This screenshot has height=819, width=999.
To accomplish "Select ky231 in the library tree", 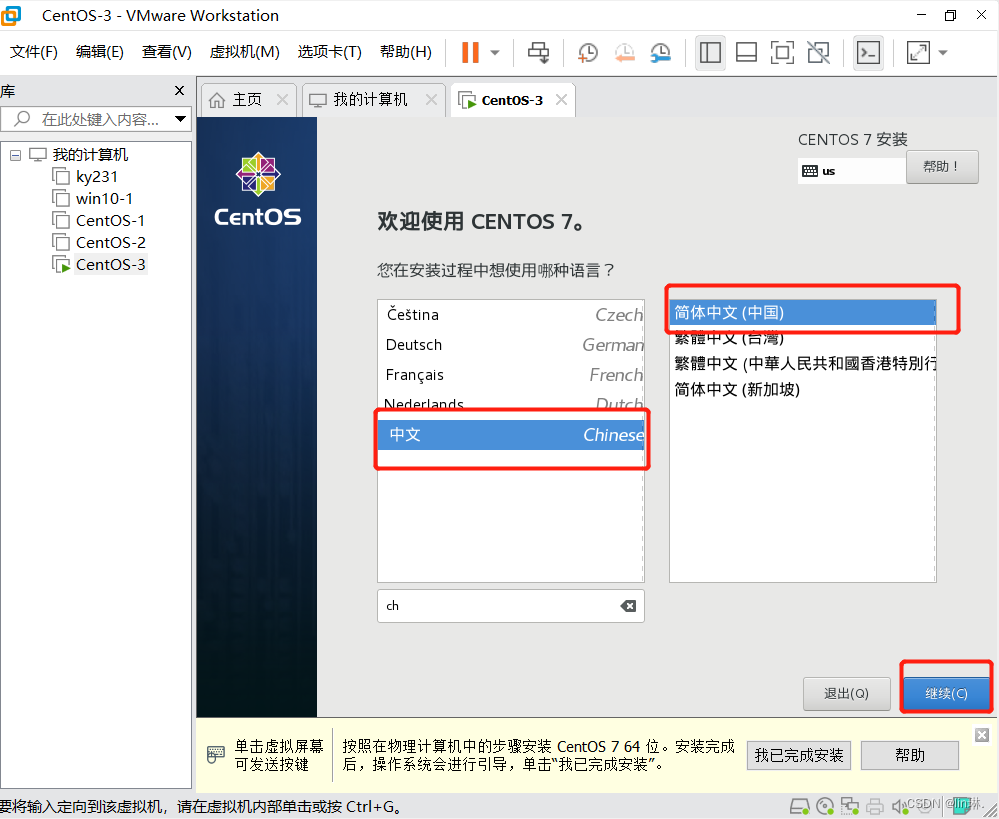I will (96, 177).
